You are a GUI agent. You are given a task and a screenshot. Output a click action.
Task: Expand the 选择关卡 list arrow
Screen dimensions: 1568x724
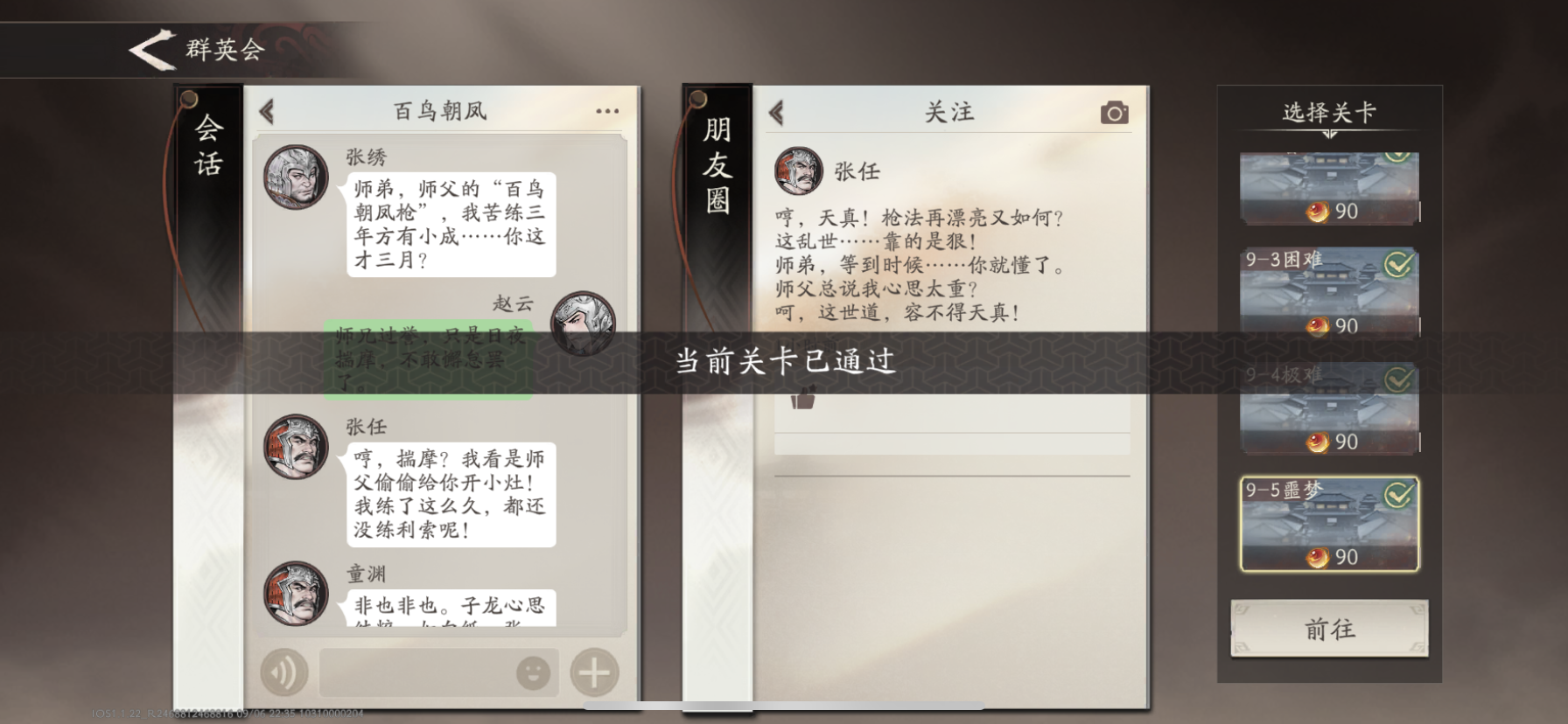1329,134
